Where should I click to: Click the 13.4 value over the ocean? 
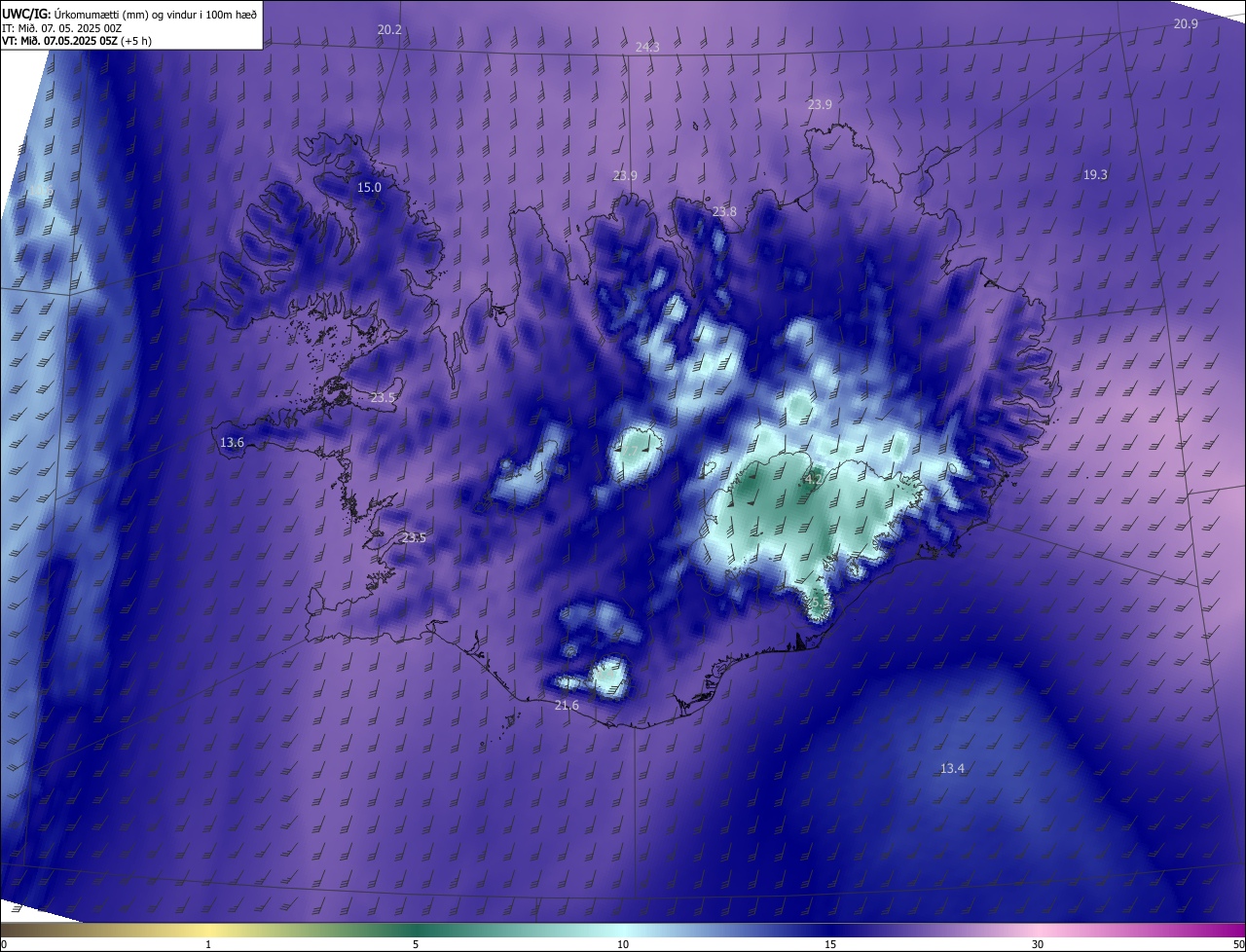tap(952, 769)
